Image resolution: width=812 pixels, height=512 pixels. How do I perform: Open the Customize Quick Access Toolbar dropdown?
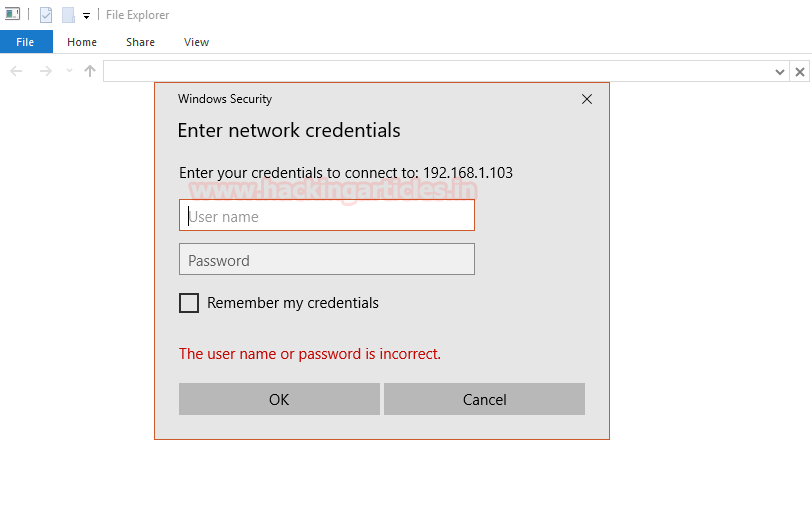coord(86,16)
